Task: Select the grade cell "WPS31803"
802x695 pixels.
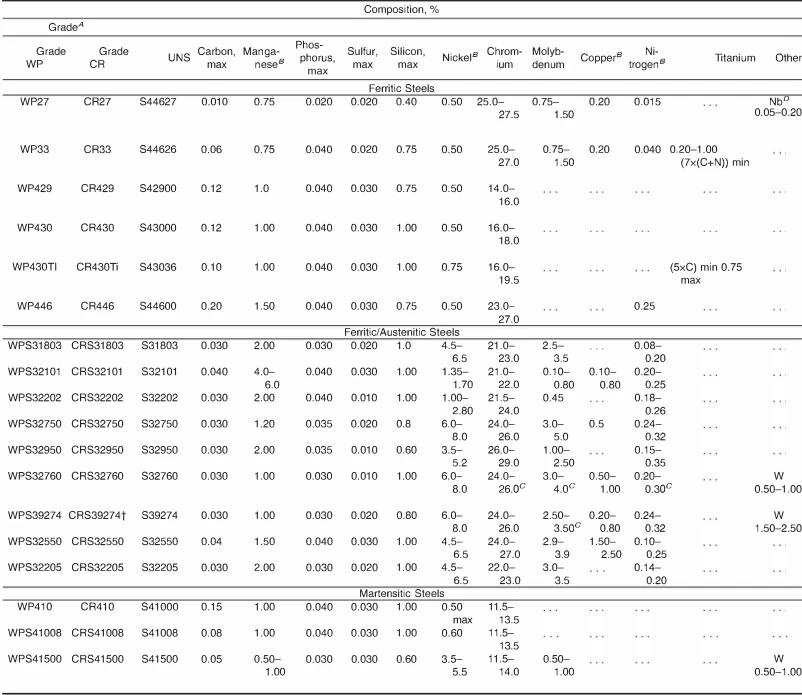Action: click(34, 345)
